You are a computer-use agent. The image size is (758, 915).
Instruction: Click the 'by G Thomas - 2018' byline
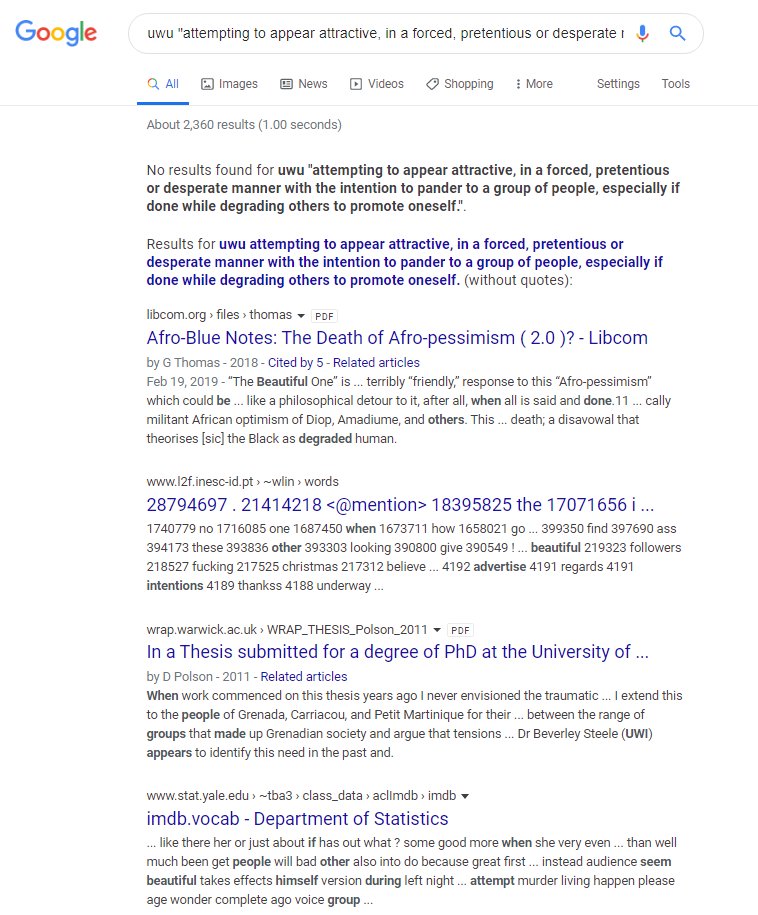coord(202,362)
